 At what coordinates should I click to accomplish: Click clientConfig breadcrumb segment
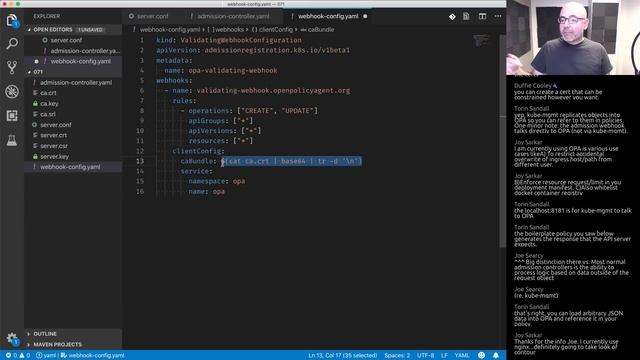pos(272,30)
